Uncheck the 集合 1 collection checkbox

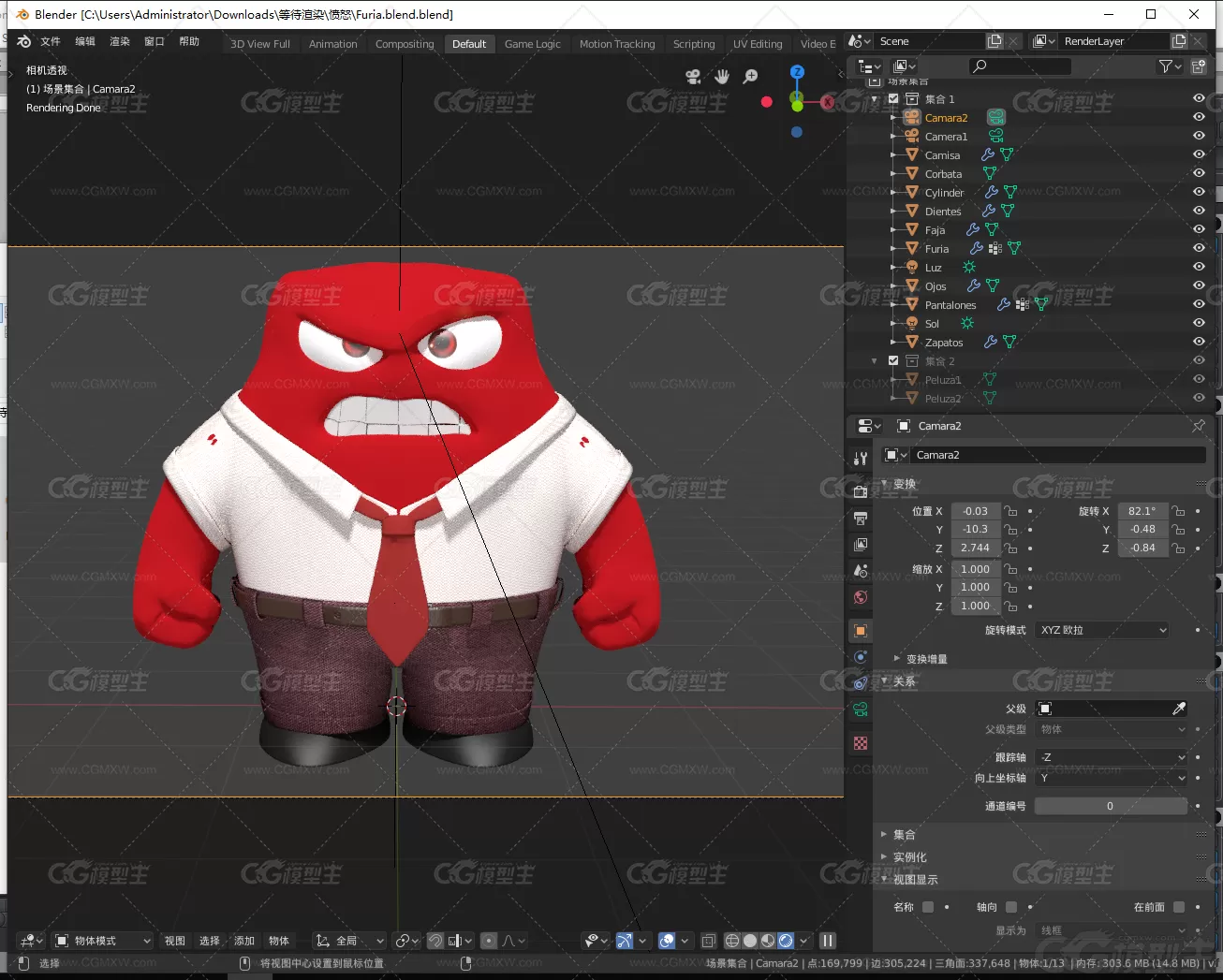(x=893, y=98)
